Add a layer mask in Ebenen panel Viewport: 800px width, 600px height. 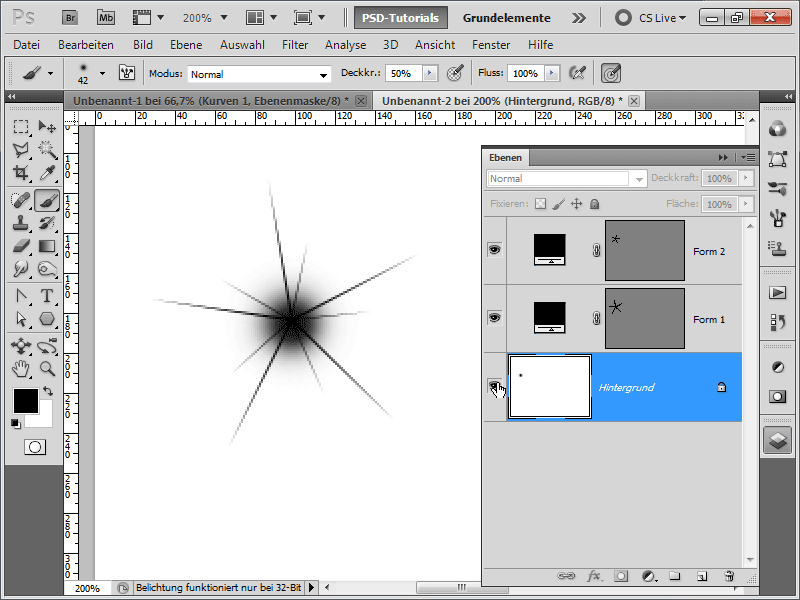pyautogui.click(x=621, y=576)
